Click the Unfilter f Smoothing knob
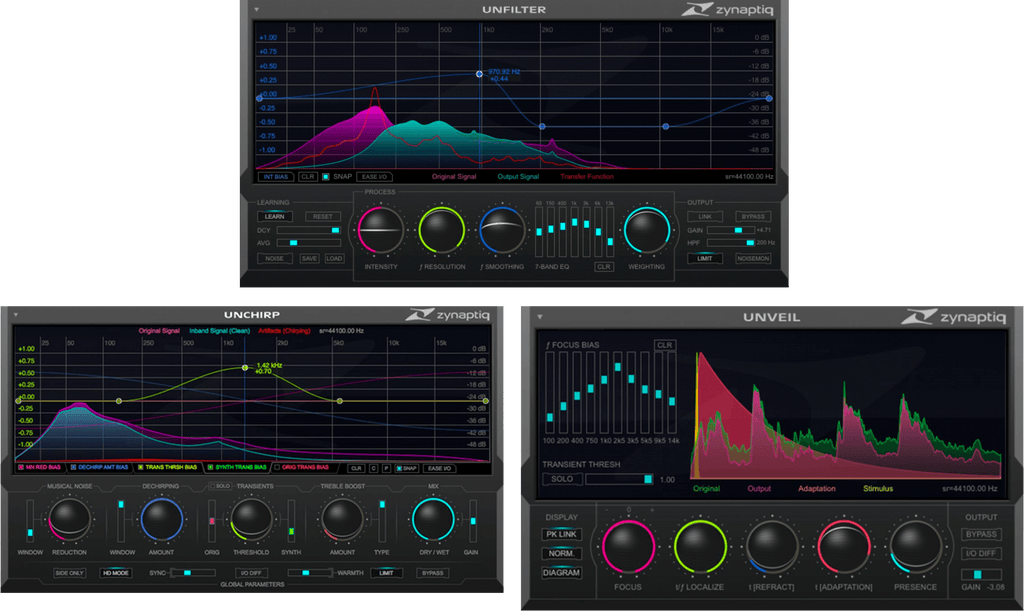This screenshot has height=612, width=1024. pyautogui.click(x=502, y=230)
